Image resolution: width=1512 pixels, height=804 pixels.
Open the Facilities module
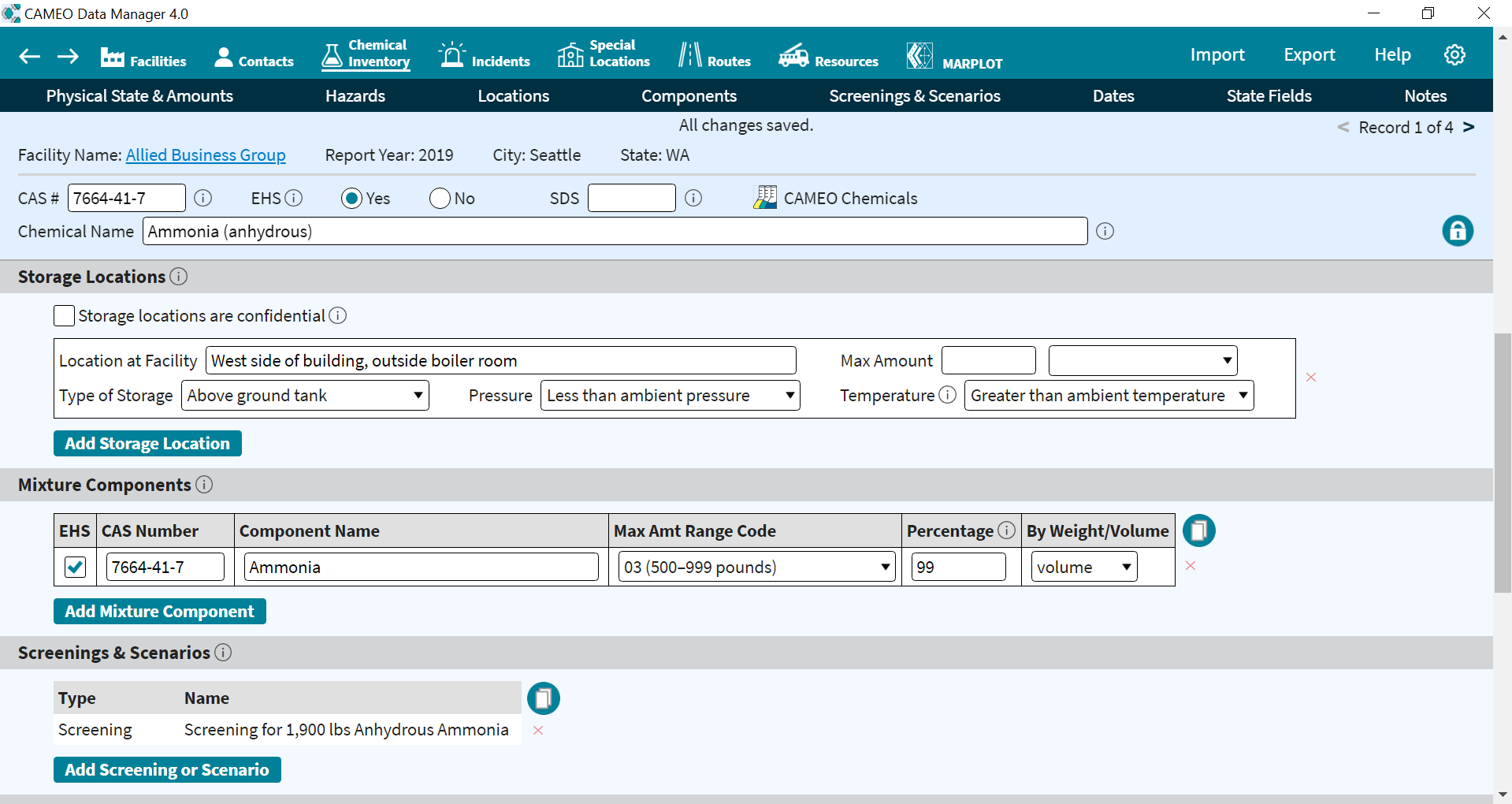(x=143, y=57)
